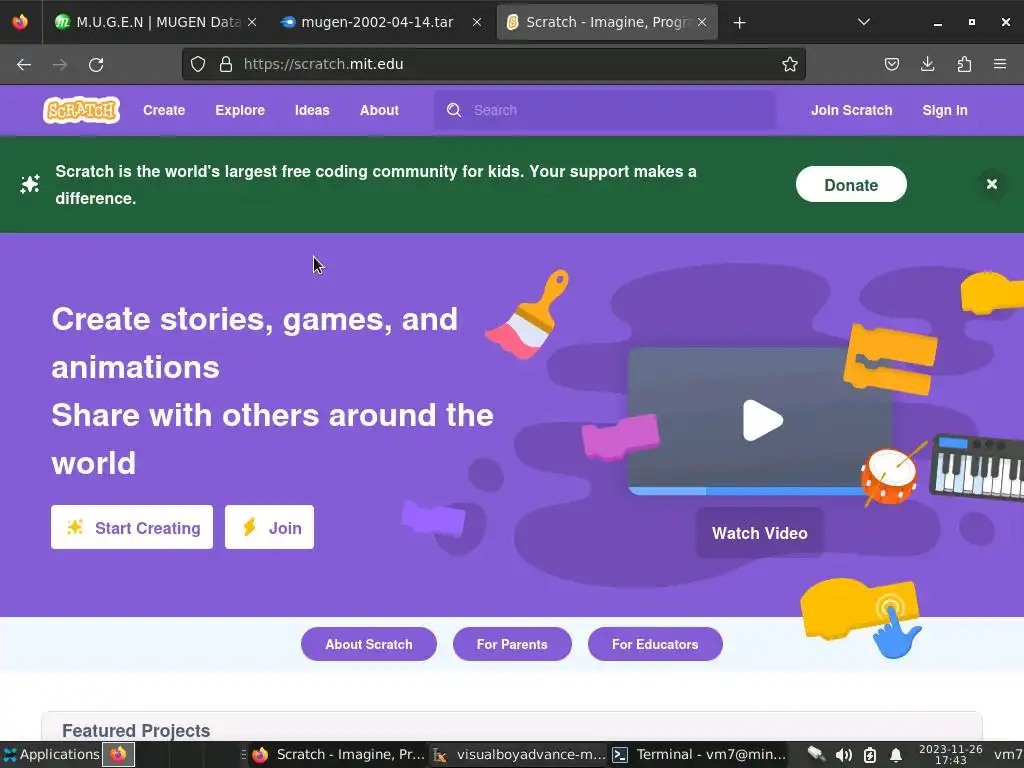Open the Firefox hamburger menu
The width and height of the screenshot is (1024, 768).
point(1000,64)
